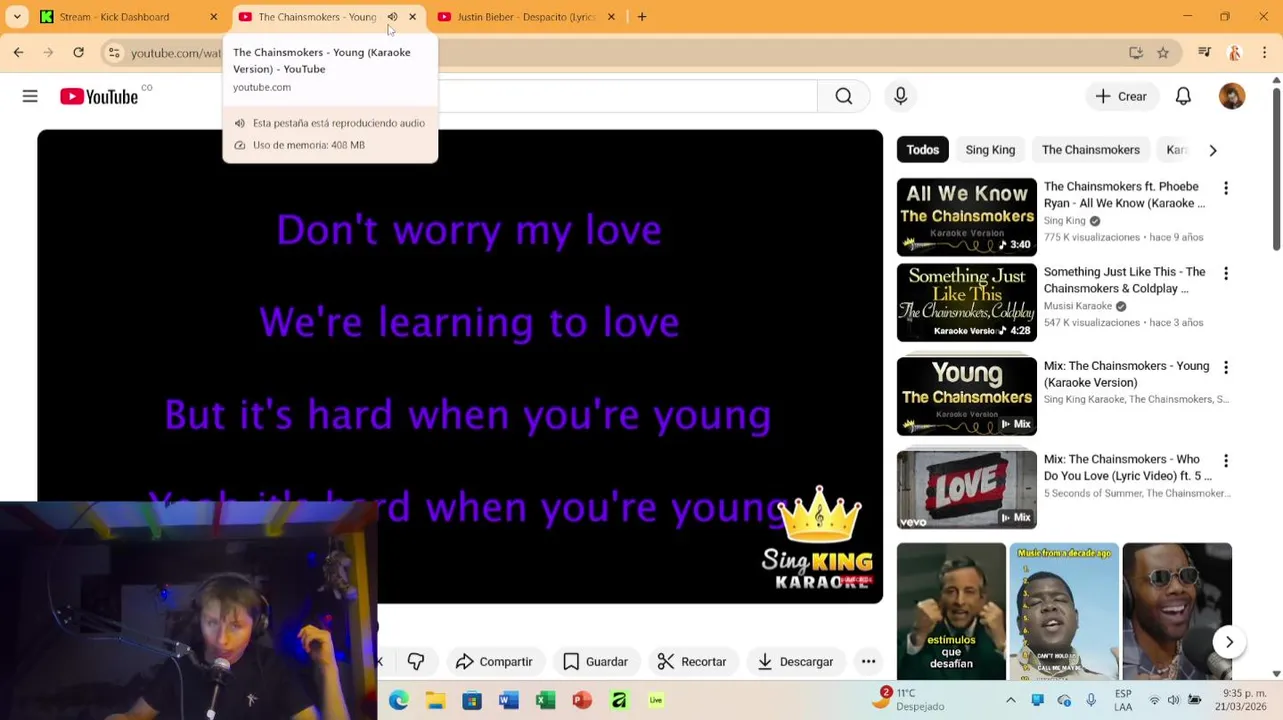Open options for All We Know video
The width and height of the screenshot is (1283, 720).
pos(1226,188)
